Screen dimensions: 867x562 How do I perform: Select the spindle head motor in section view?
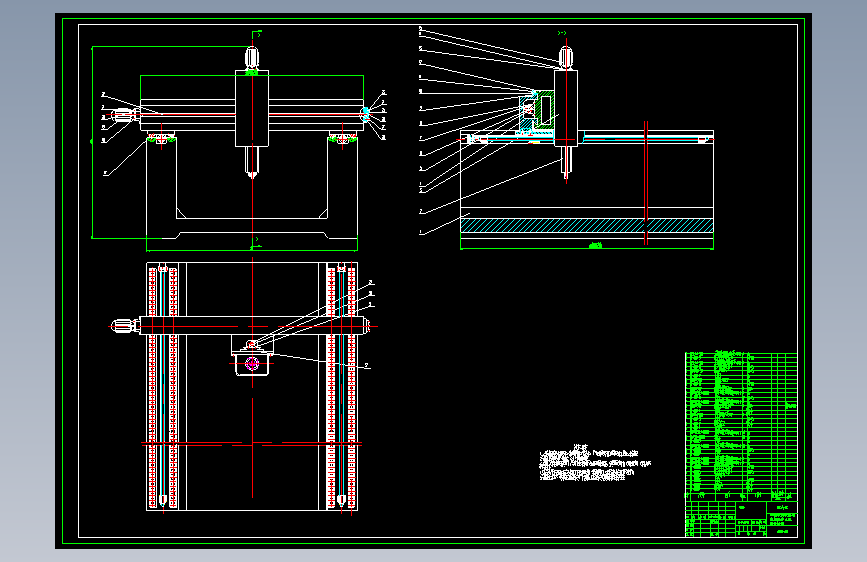pos(566,58)
